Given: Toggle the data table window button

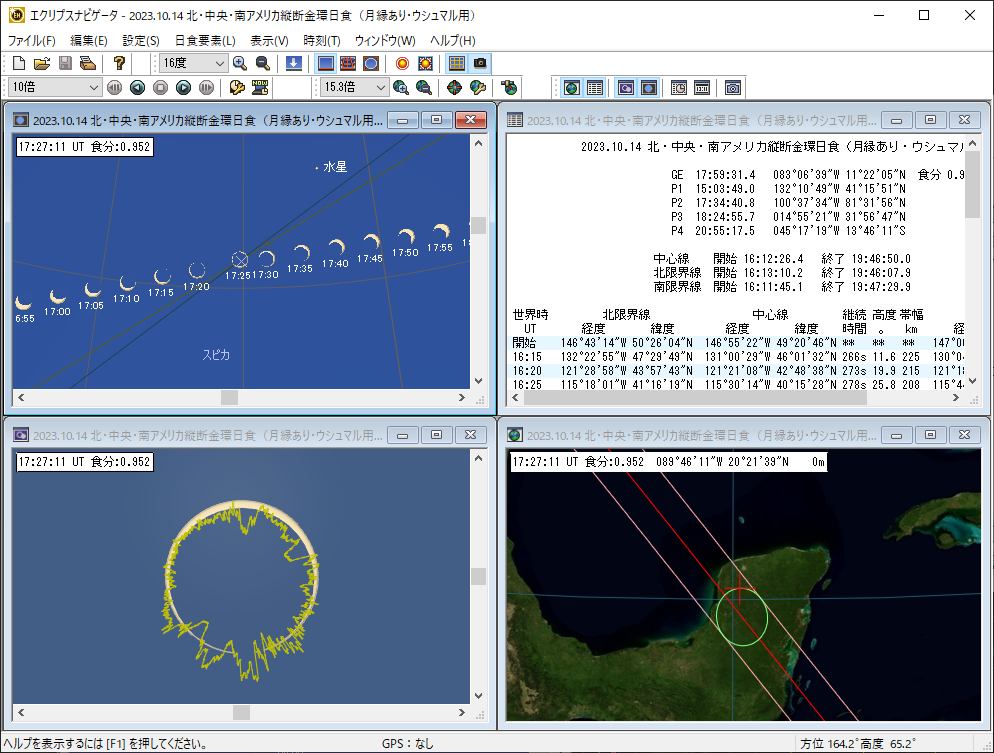Looking at the screenshot, I should pyautogui.click(x=594, y=88).
